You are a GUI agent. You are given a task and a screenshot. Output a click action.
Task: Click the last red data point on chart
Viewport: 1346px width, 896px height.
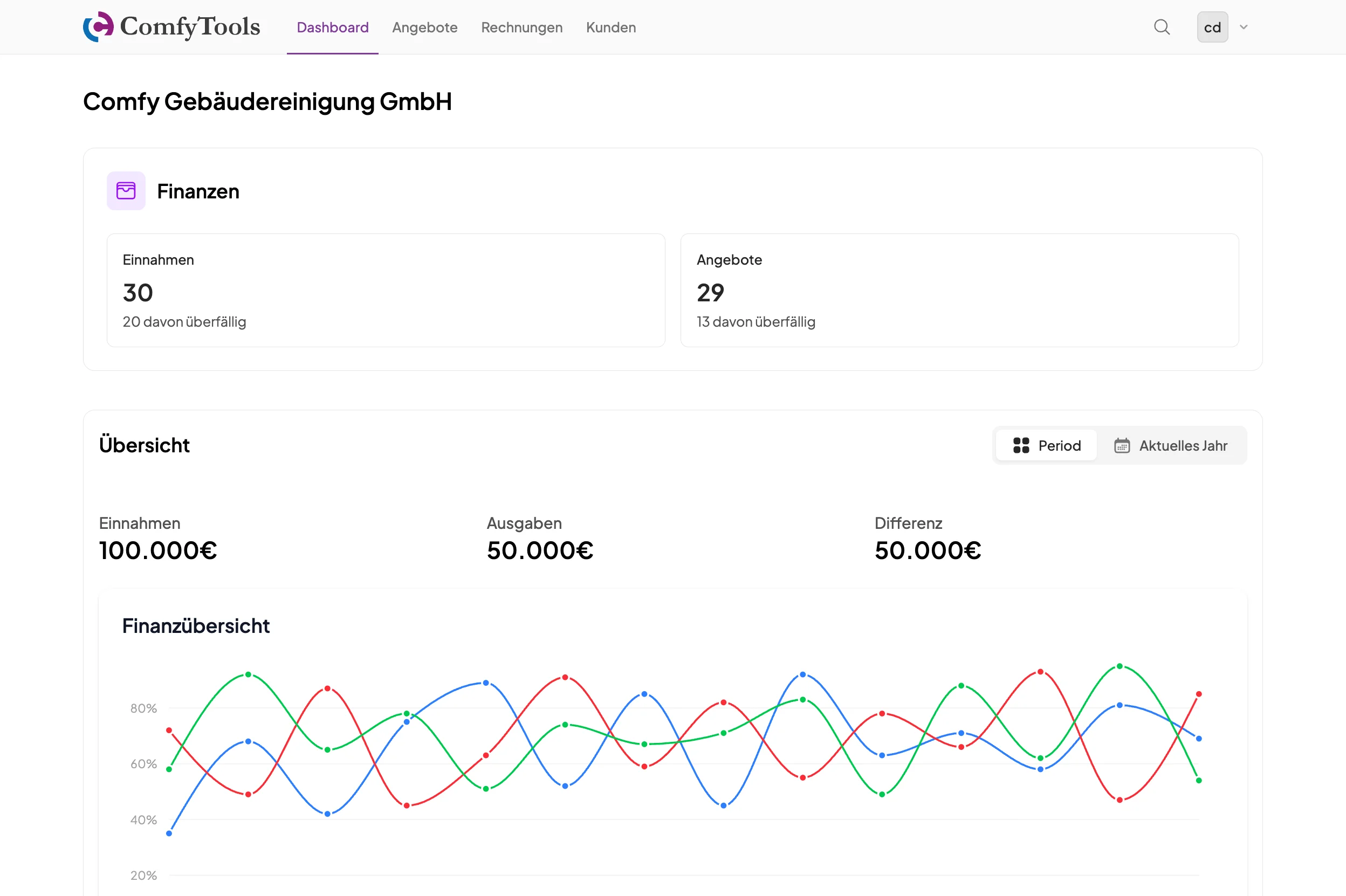coord(1199,694)
